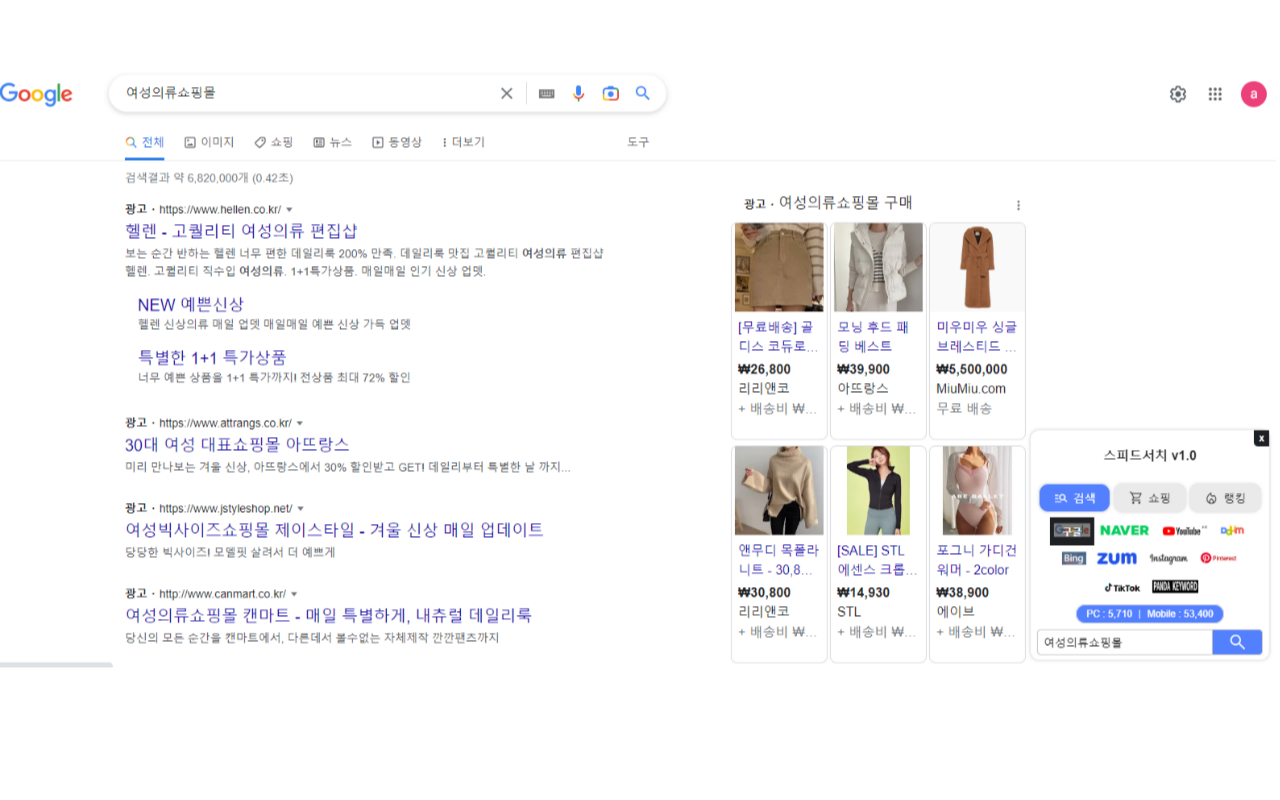This screenshot has width=1280, height=800.
Task: Clear the search query with the X icon
Action: (507, 93)
